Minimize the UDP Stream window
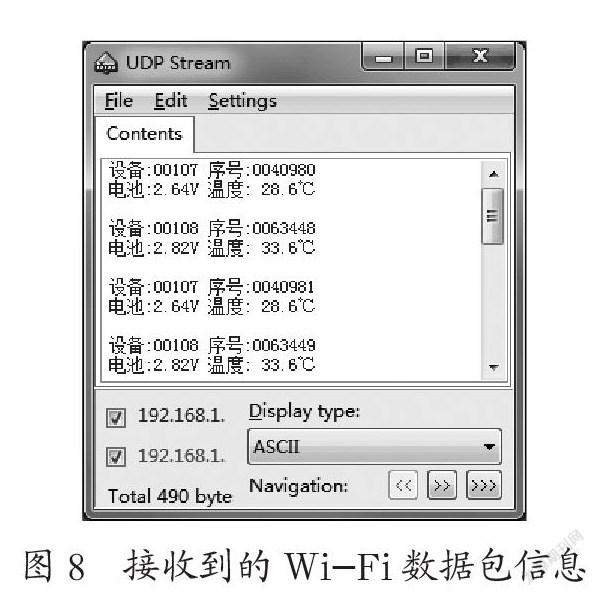This screenshot has width=595, height=596. 383,57
